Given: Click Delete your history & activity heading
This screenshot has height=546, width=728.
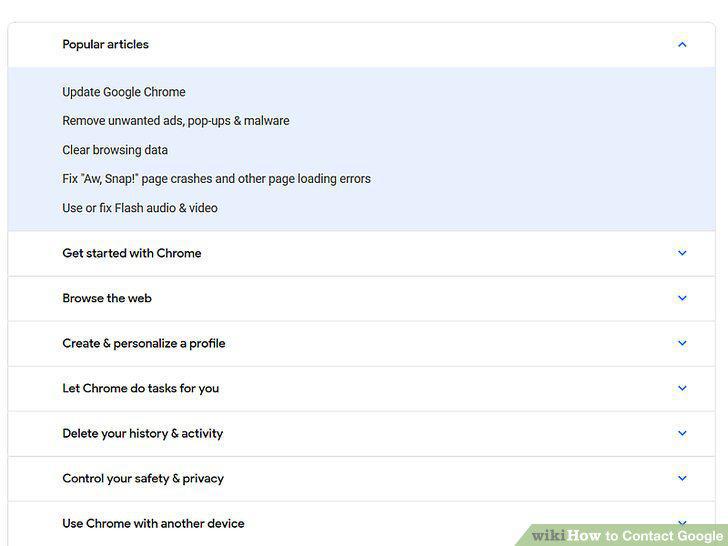Looking at the screenshot, I should click(x=143, y=434).
